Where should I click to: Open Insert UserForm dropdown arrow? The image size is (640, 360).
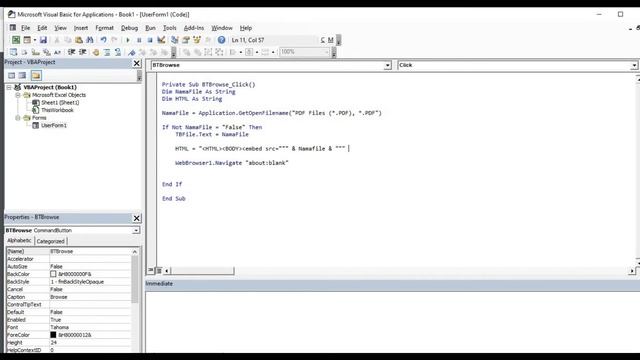coord(35,40)
